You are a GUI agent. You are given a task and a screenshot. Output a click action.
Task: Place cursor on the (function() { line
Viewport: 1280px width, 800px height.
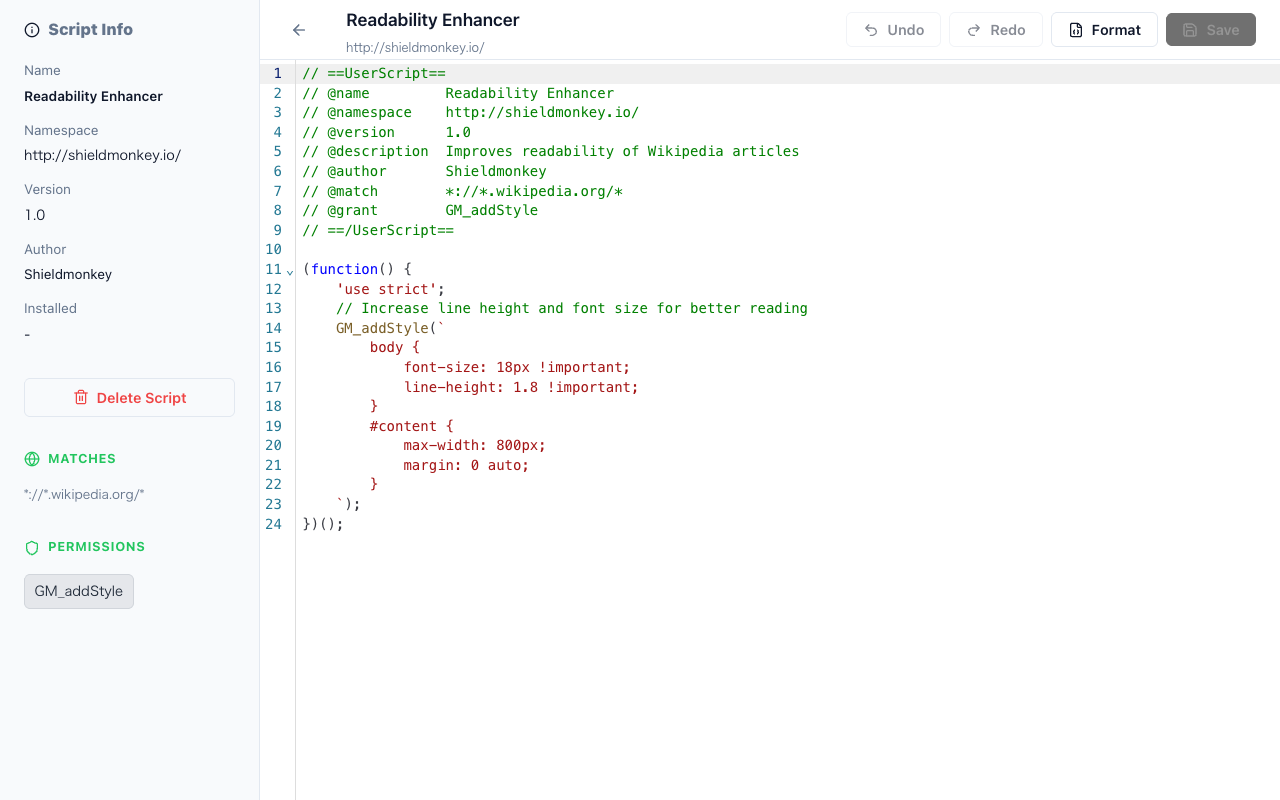pos(357,269)
